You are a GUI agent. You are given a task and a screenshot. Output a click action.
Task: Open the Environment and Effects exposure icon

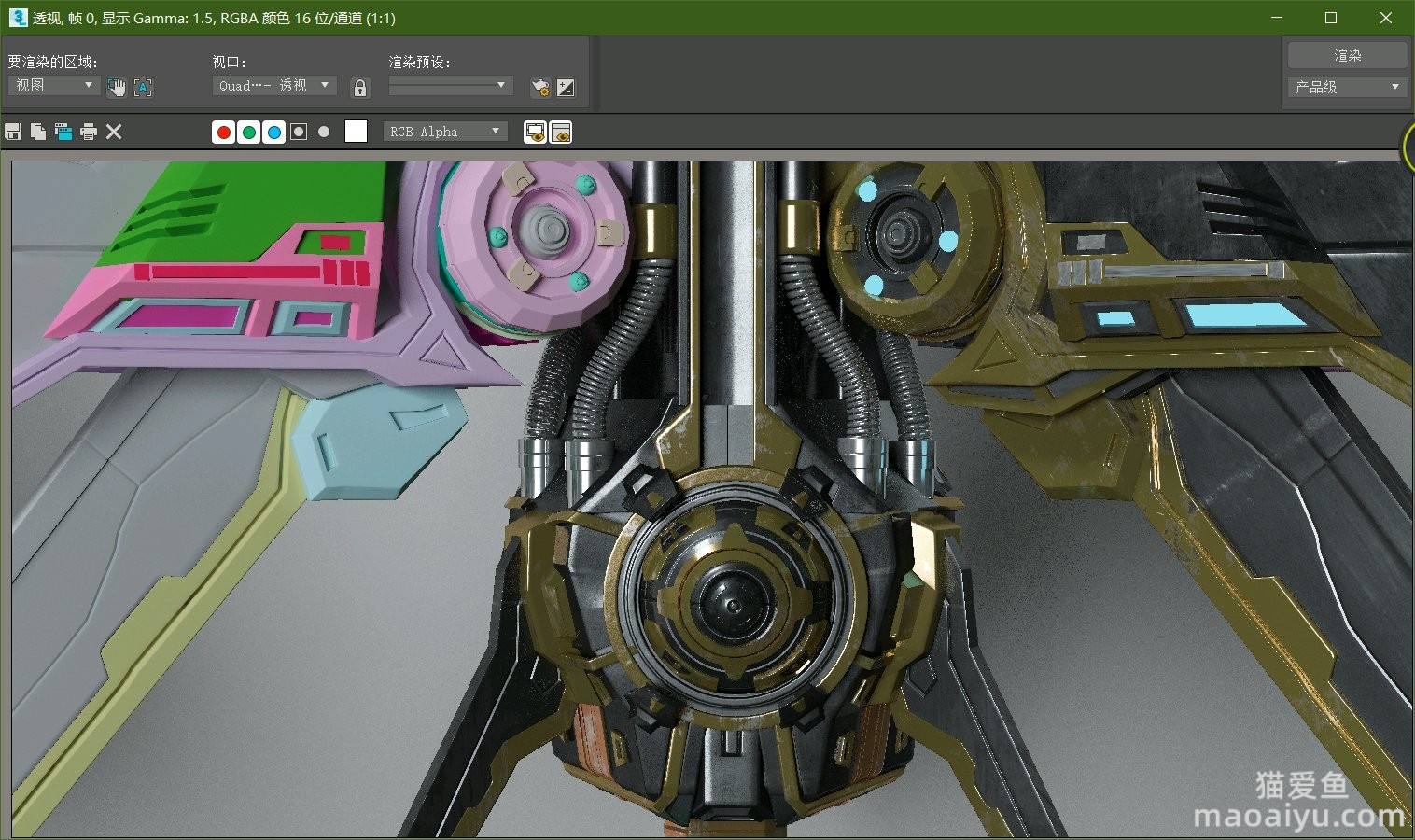566,88
